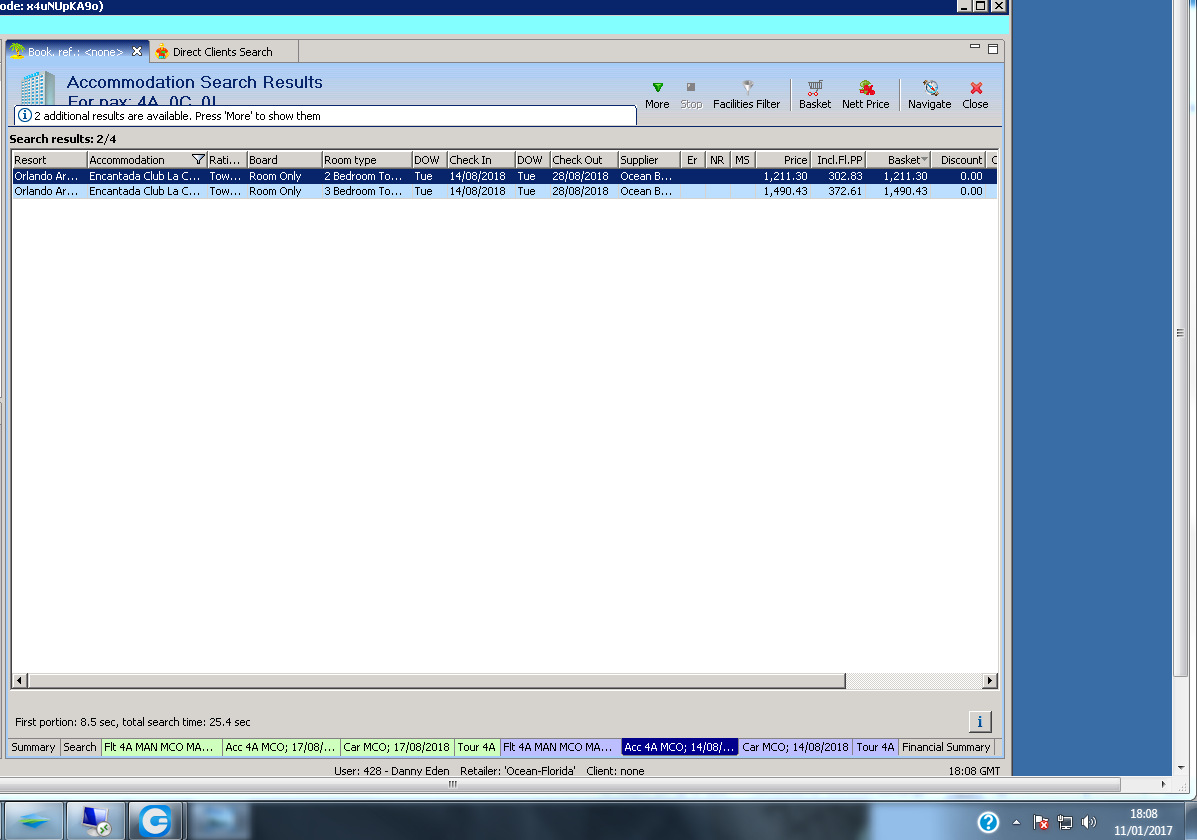Sort by the Board column header
This screenshot has width=1197, height=840.
[x=284, y=160]
